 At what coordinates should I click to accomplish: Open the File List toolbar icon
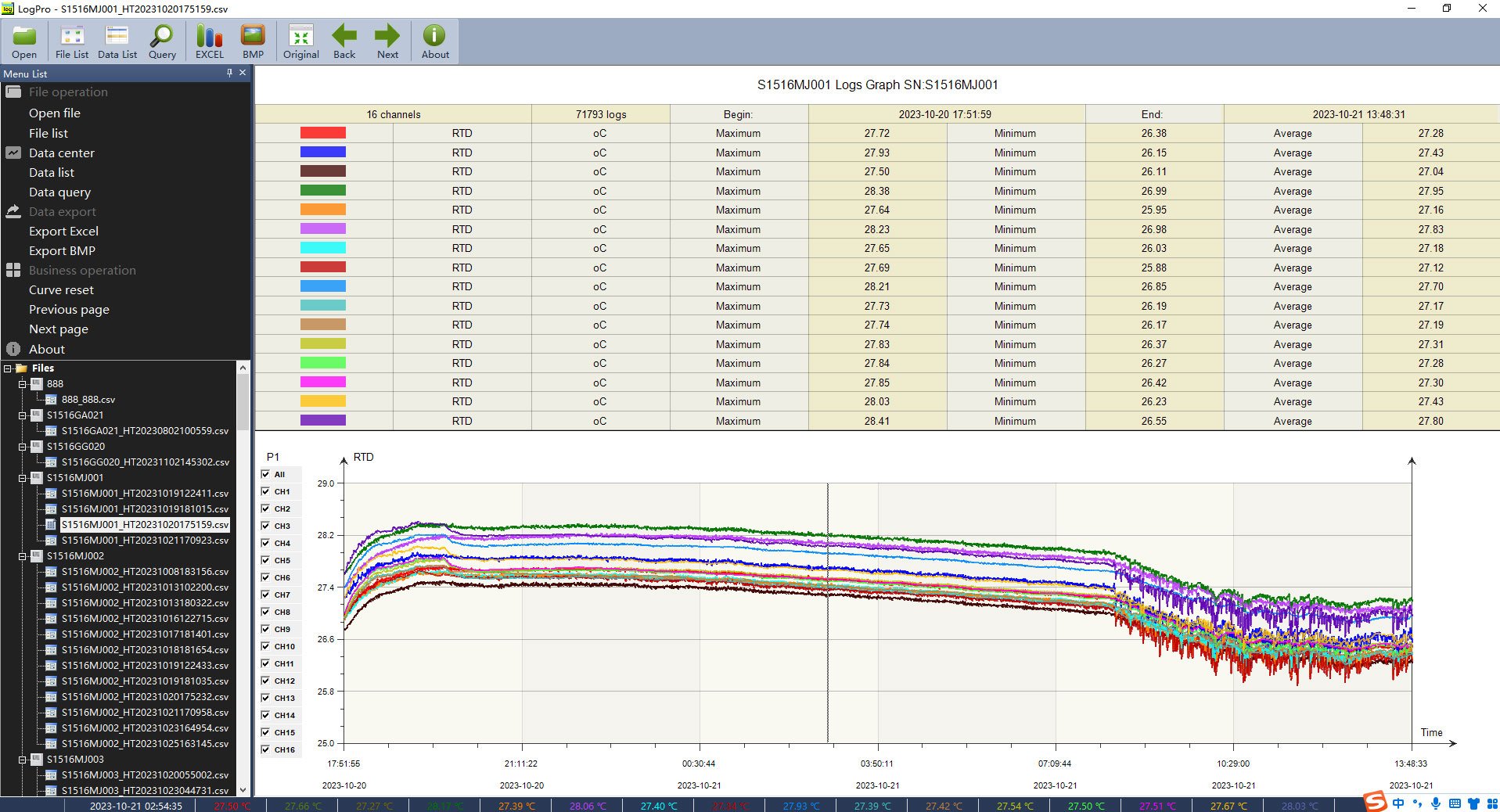tap(72, 41)
